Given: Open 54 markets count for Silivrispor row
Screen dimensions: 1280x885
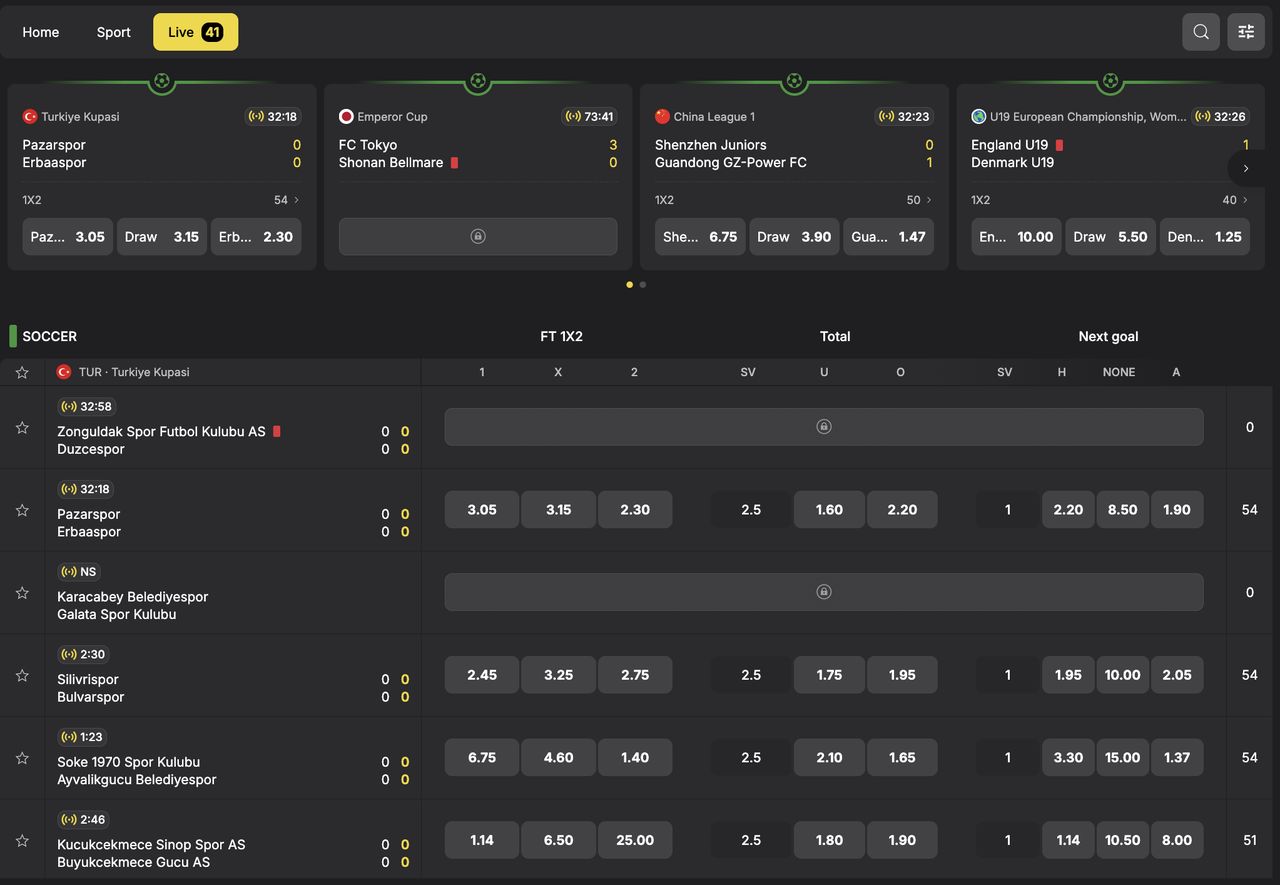Looking at the screenshot, I should click(x=1250, y=675).
